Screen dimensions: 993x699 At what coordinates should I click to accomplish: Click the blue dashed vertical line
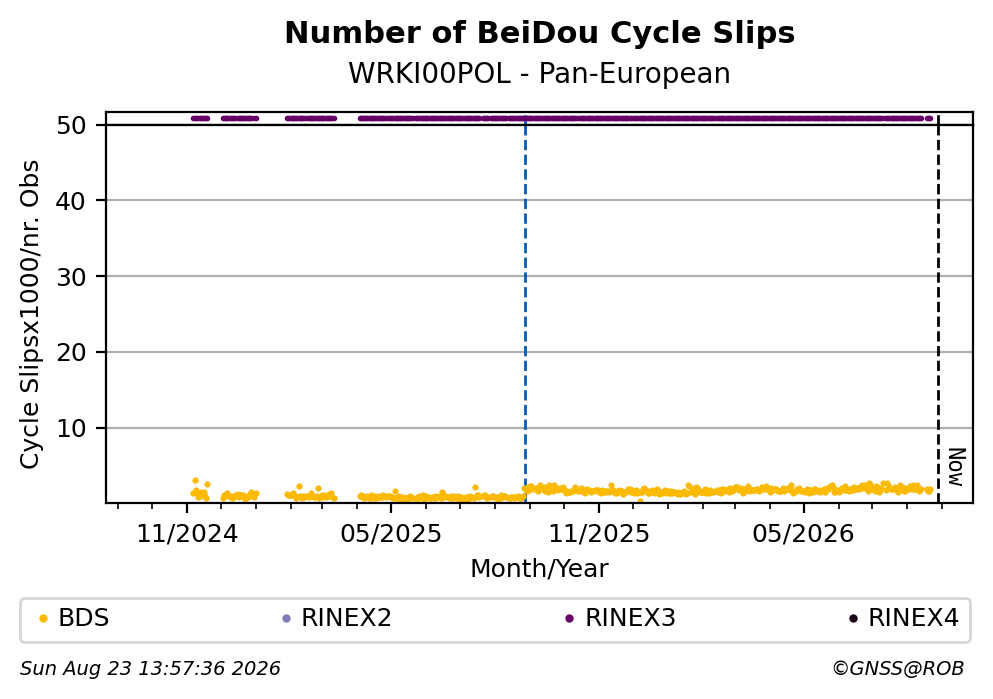525,310
